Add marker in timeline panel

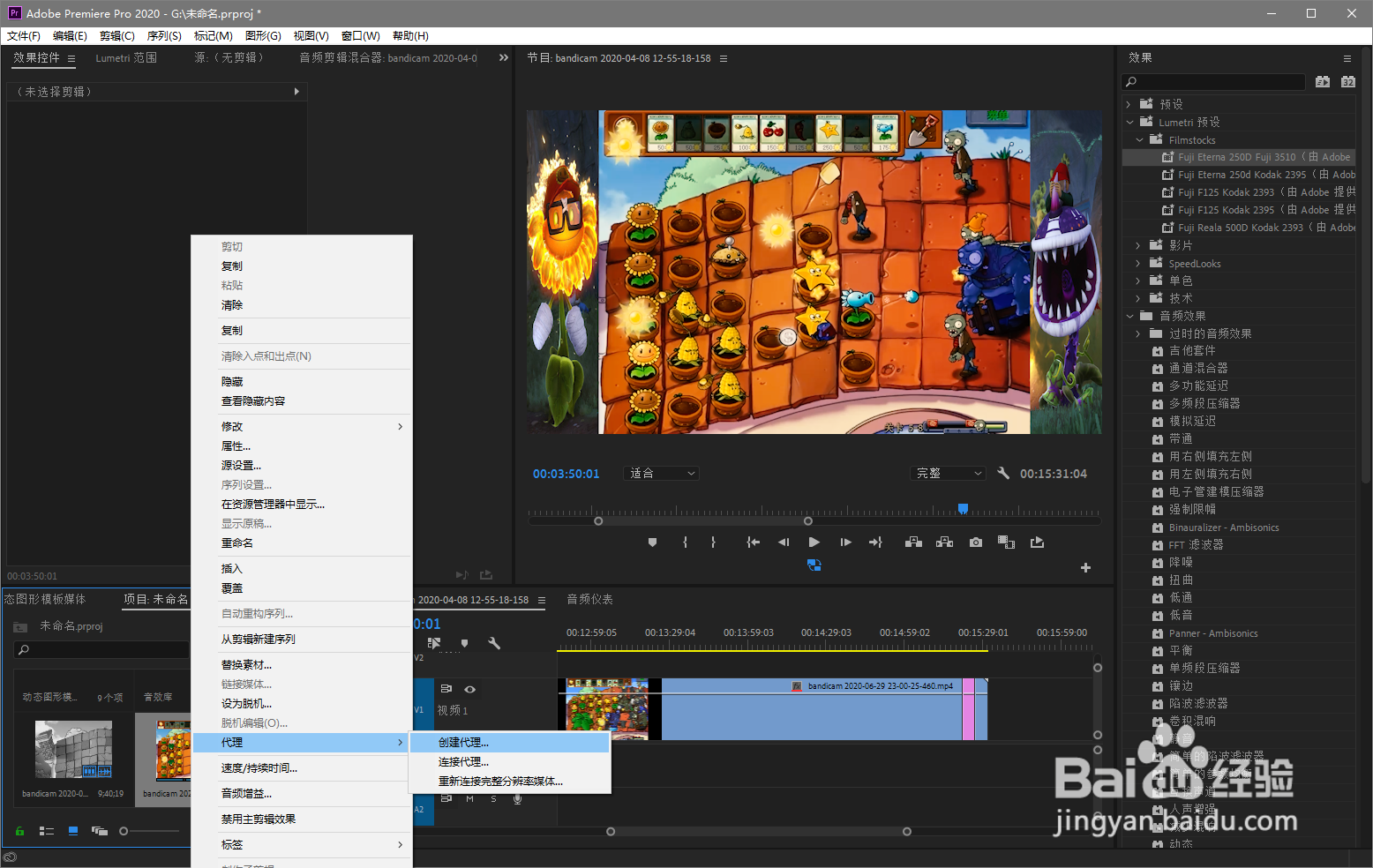pos(464,643)
